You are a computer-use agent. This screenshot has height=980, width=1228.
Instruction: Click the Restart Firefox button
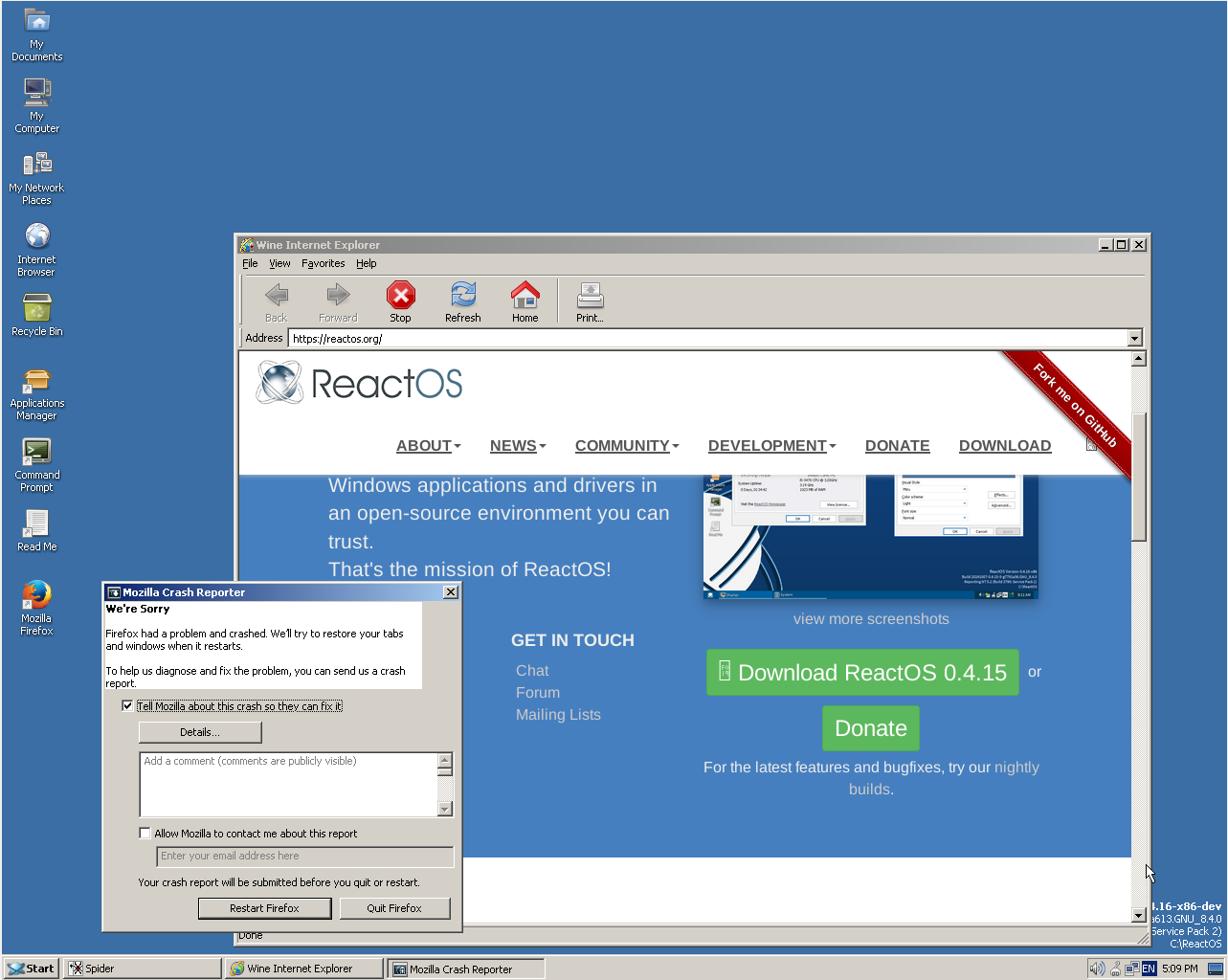[x=264, y=908]
